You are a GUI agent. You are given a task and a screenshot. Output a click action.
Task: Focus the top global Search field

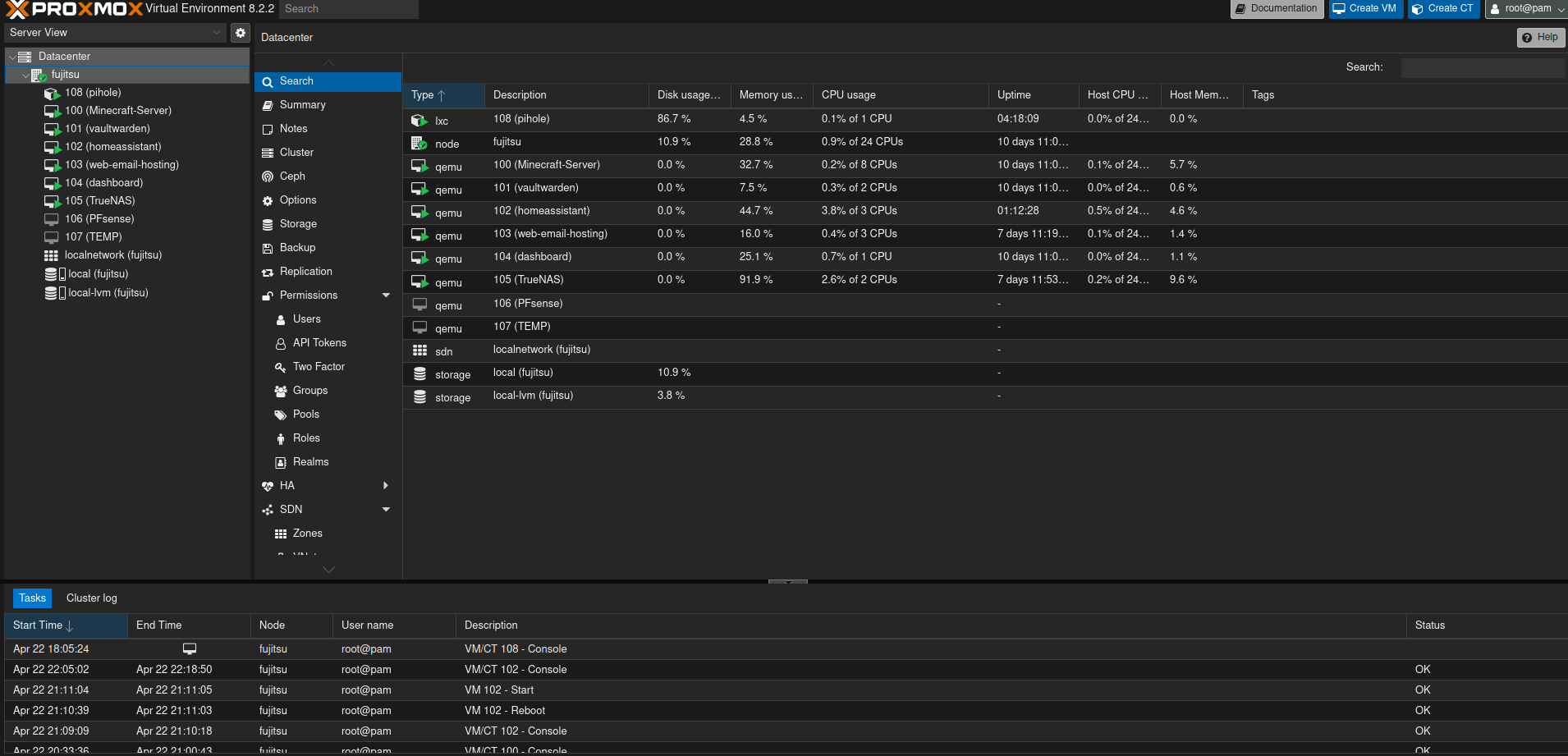348,9
